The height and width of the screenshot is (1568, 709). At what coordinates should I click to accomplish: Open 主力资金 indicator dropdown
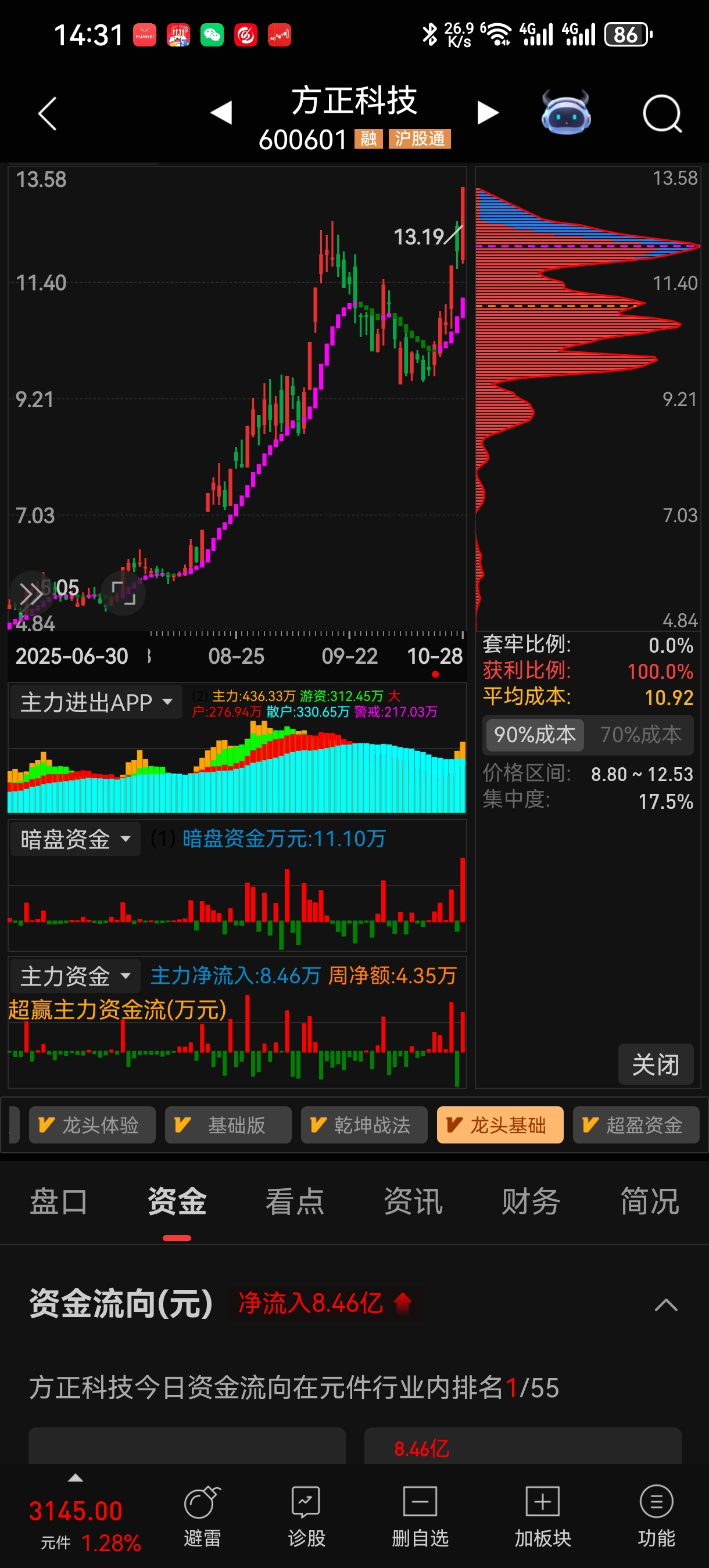point(76,976)
